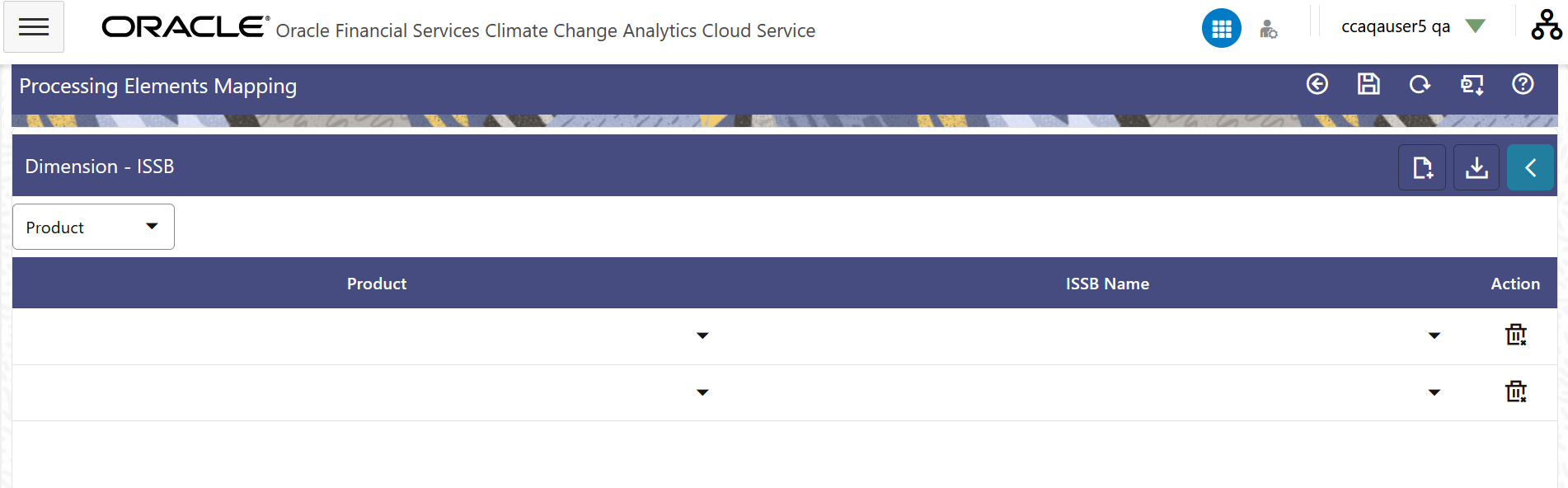Open the hamburger navigation menu
The height and width of the screenshot is (488, 1568).
pos(34,27)
